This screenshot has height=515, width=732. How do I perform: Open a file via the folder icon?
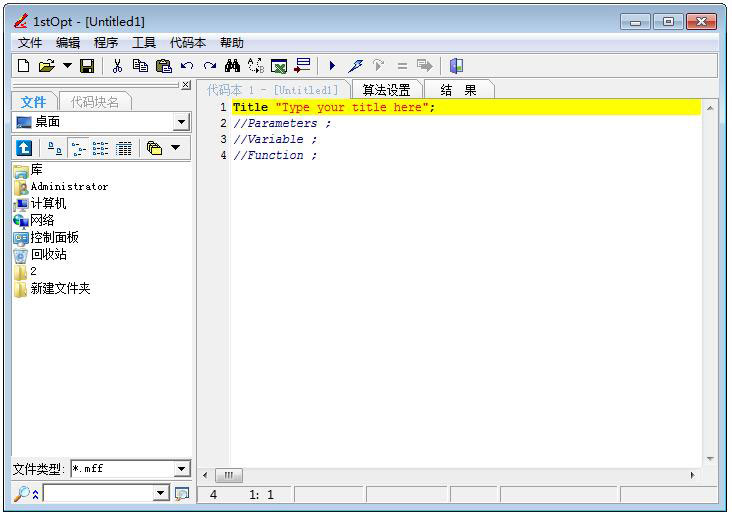(x=47, y=66)
